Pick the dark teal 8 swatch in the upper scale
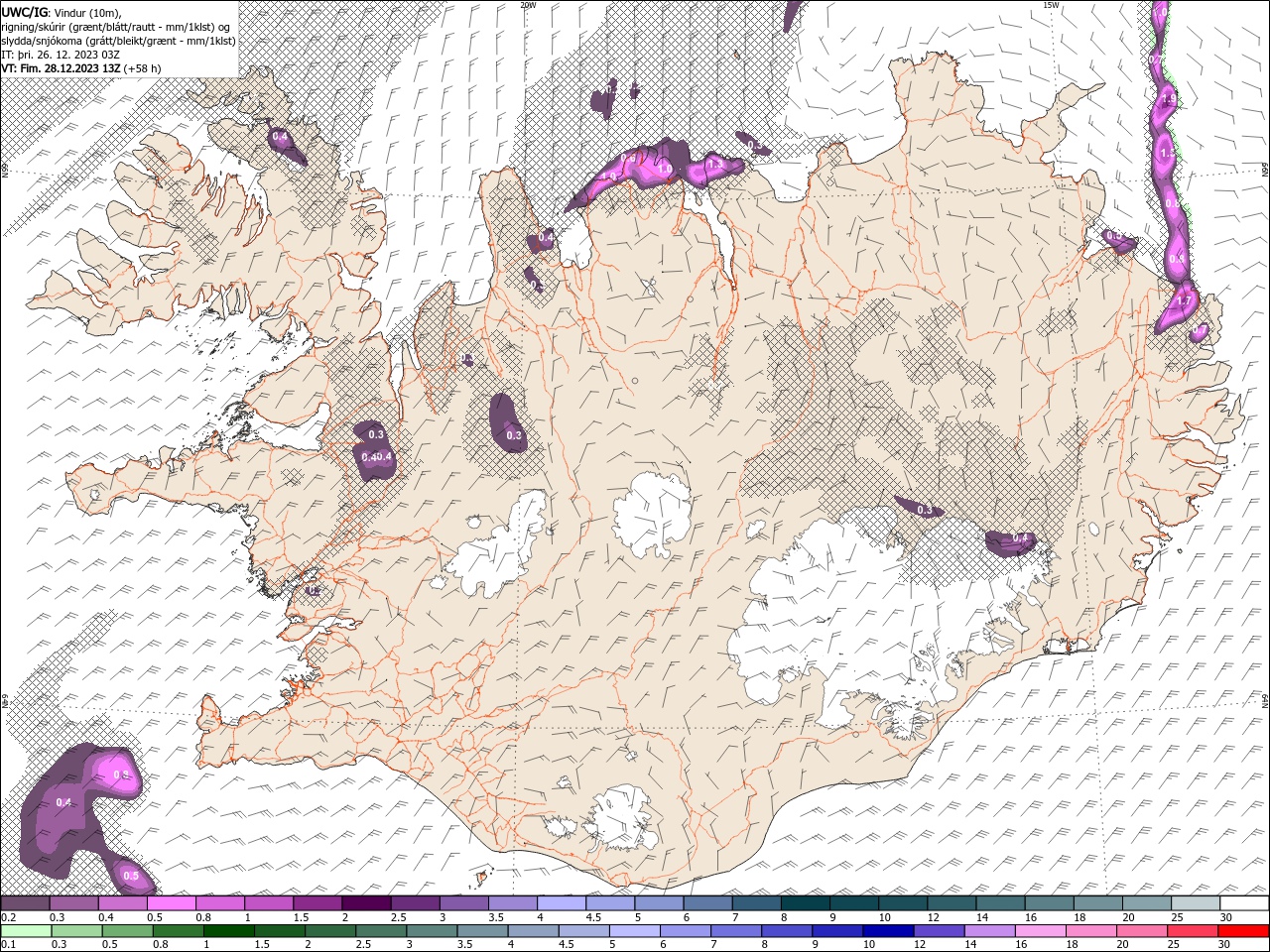 pyautogui.click(x=806, y=903)
